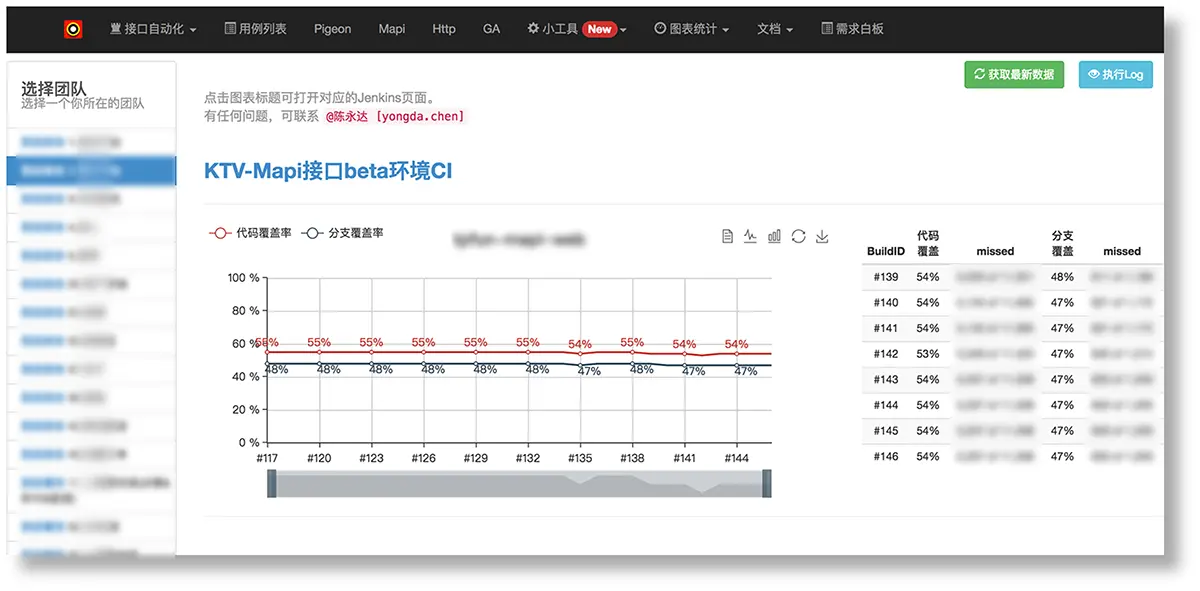
Task: Click the data zoom slider track
Action: coord(519,484)
